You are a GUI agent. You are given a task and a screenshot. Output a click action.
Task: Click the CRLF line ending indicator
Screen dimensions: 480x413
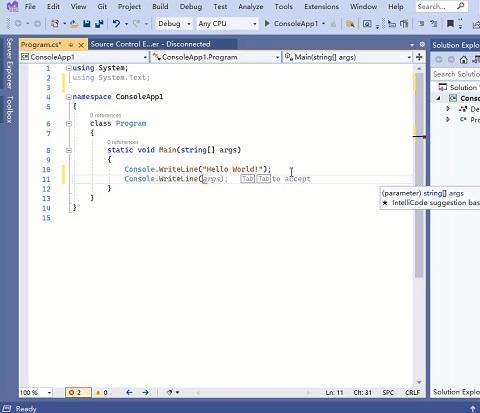(x=412, y=392)
